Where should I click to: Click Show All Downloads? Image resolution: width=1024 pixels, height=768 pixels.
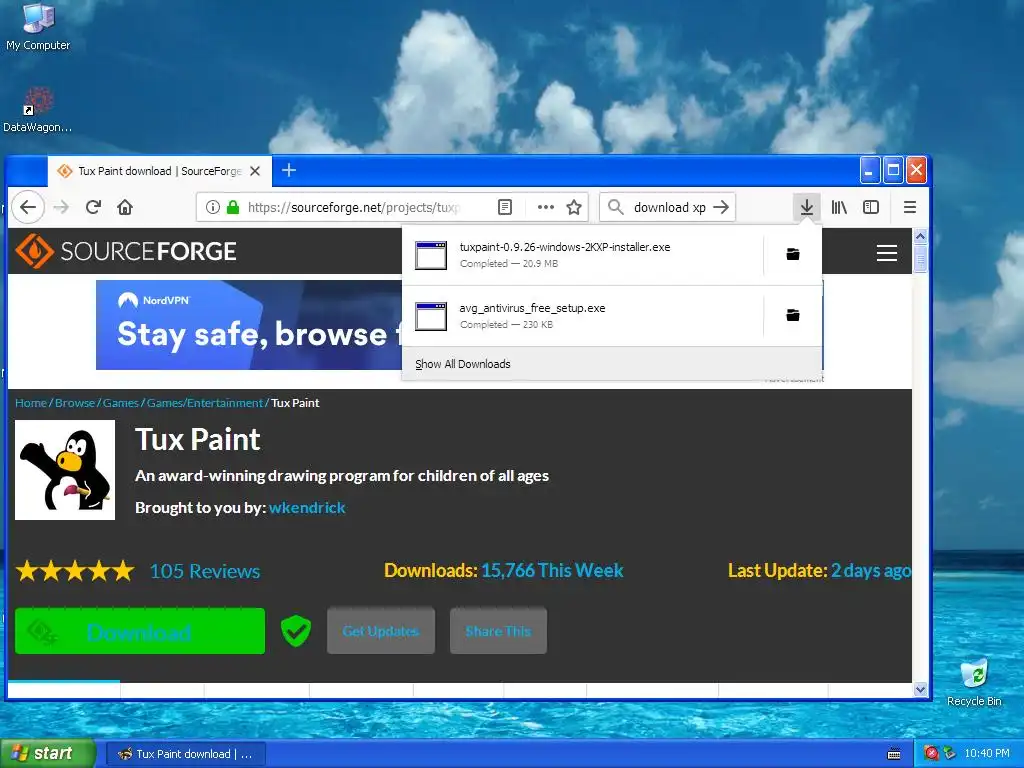point(463,364)
